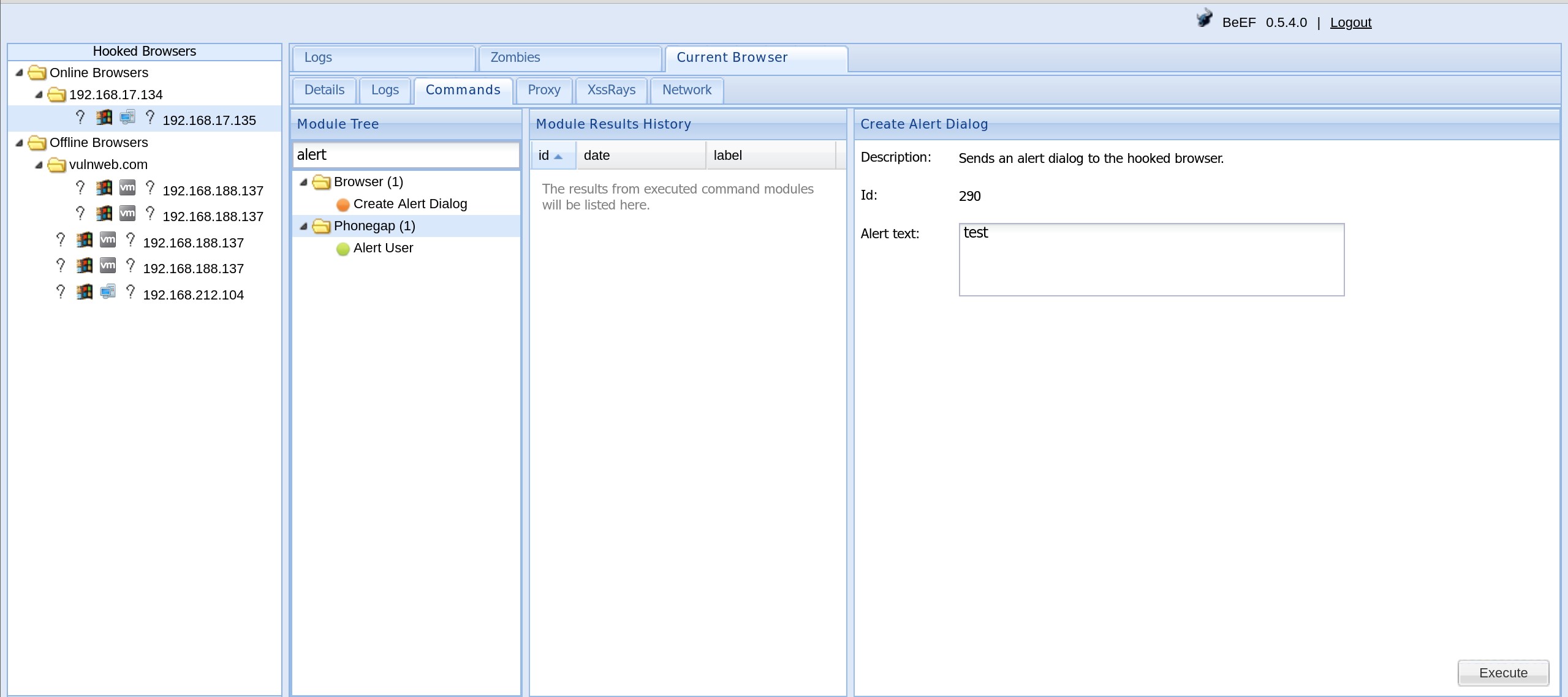Collapse the Phonegap (1) module folder

coord(304,226)
